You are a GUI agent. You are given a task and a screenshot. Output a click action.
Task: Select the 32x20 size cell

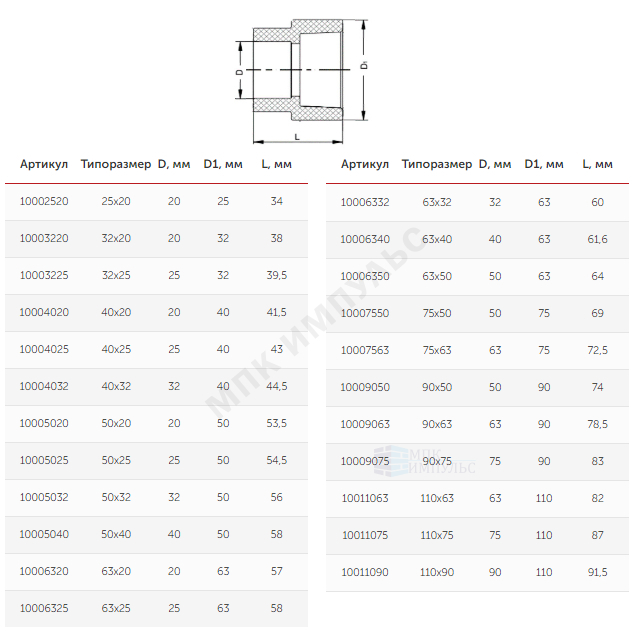[116, 238]
